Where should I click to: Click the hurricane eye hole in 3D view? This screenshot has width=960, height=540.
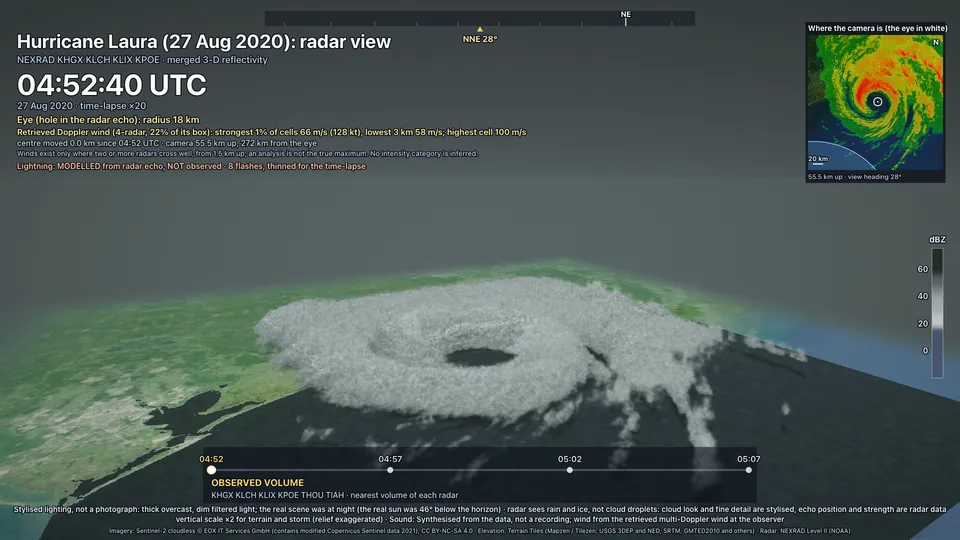point(480,356)
